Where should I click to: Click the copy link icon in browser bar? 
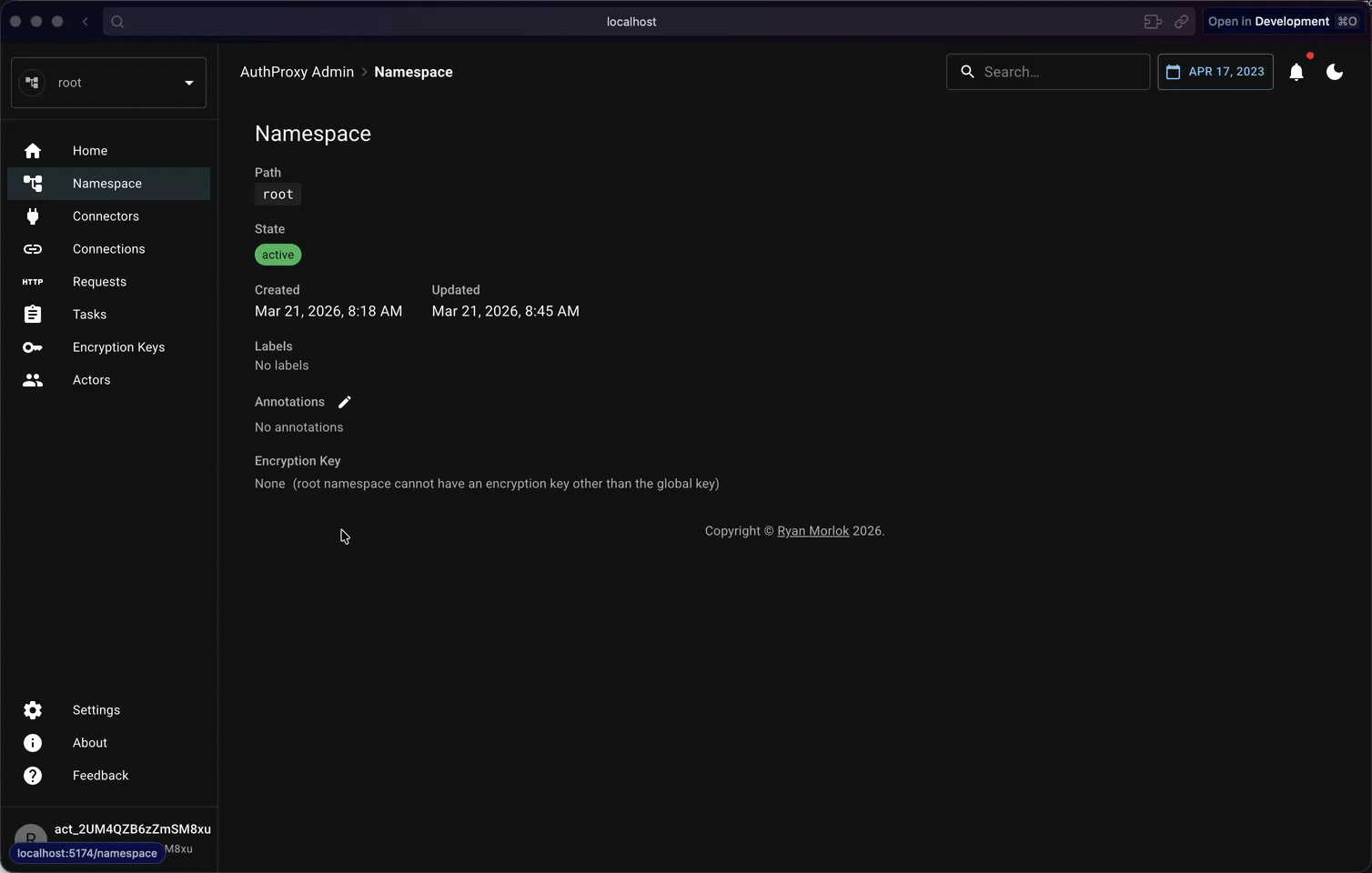point(1181,22)
